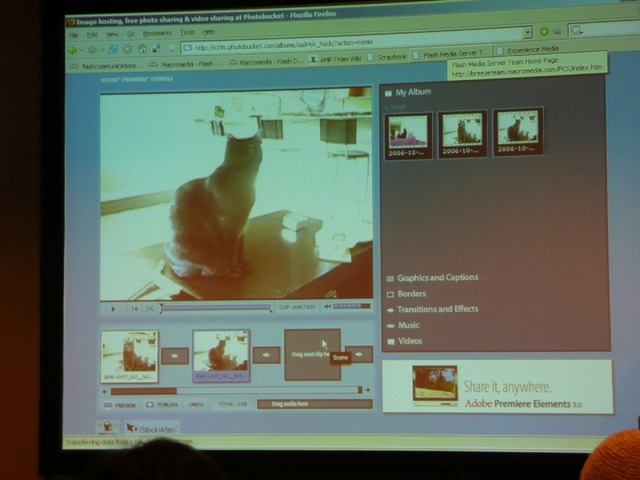This screenshot has height=480, width=640.
Task: Click the Preview button
Action: pos(120,405)
